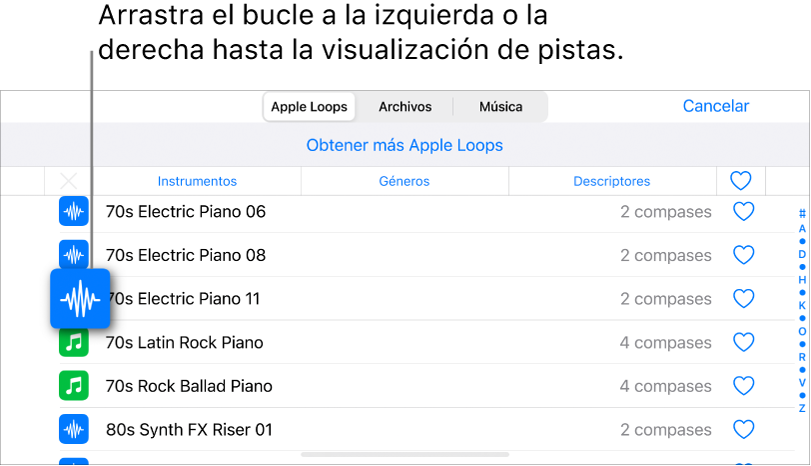Screen dimensions: 811x466
Task: Open the Descriptores filter
Action: [x=611, y=181]
